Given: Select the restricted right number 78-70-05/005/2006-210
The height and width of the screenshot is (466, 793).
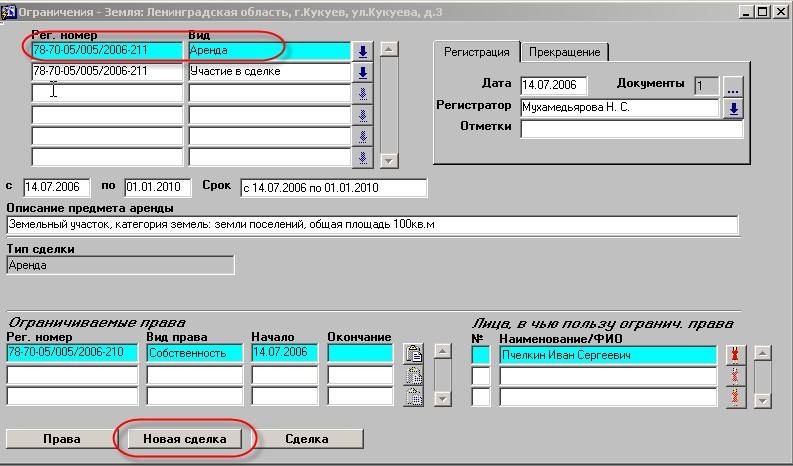Looking at the screenshot, I should [72, 353].
